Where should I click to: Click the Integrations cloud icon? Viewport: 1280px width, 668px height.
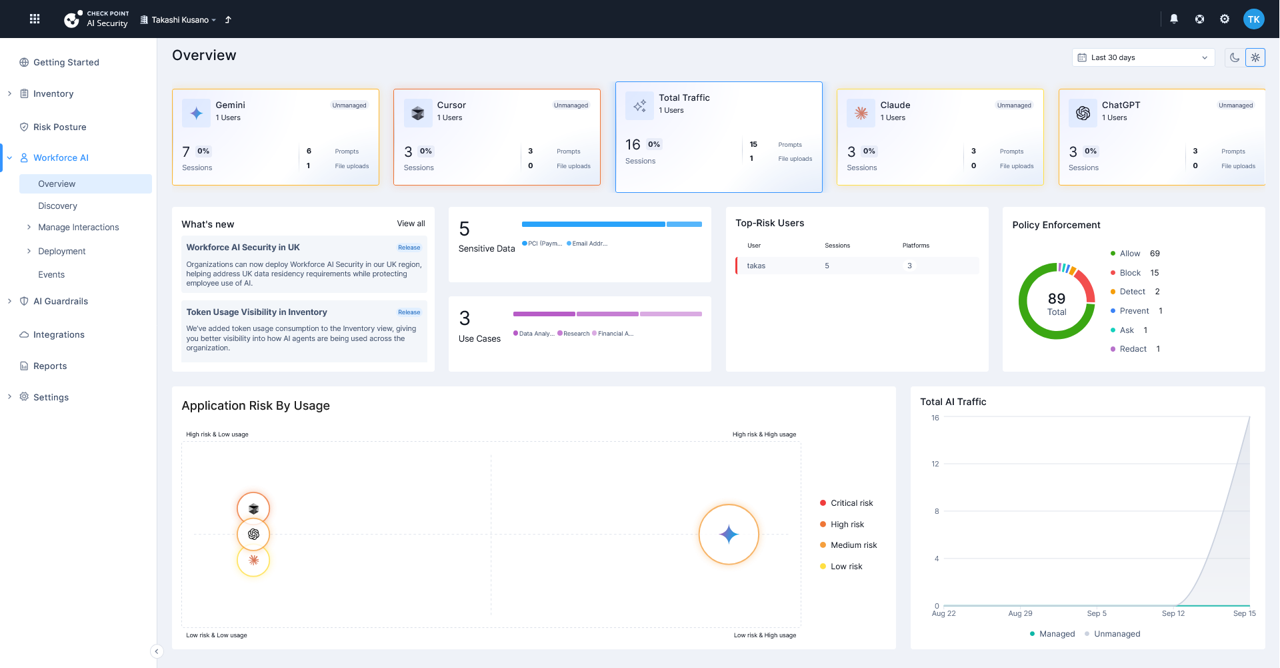(x=24, y=335)
